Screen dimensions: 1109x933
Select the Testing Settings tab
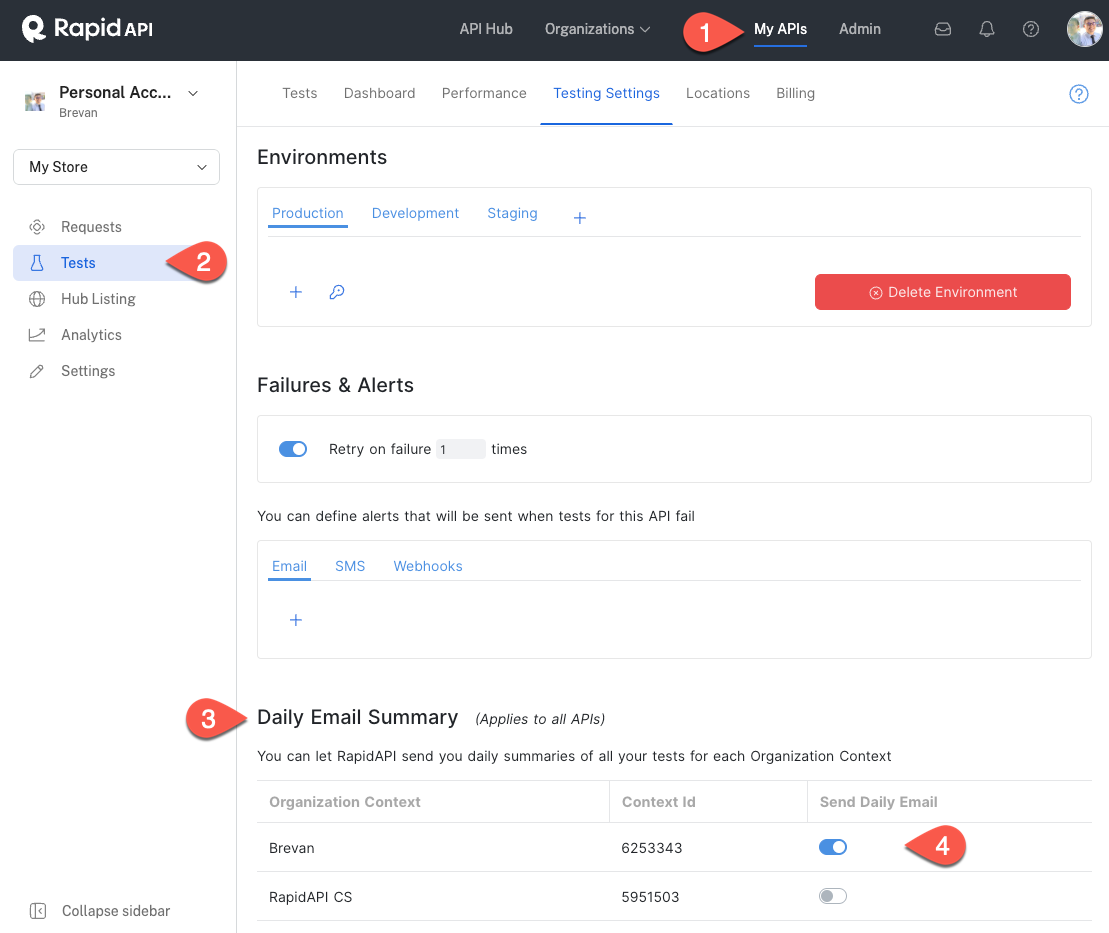tap(606, 93)
